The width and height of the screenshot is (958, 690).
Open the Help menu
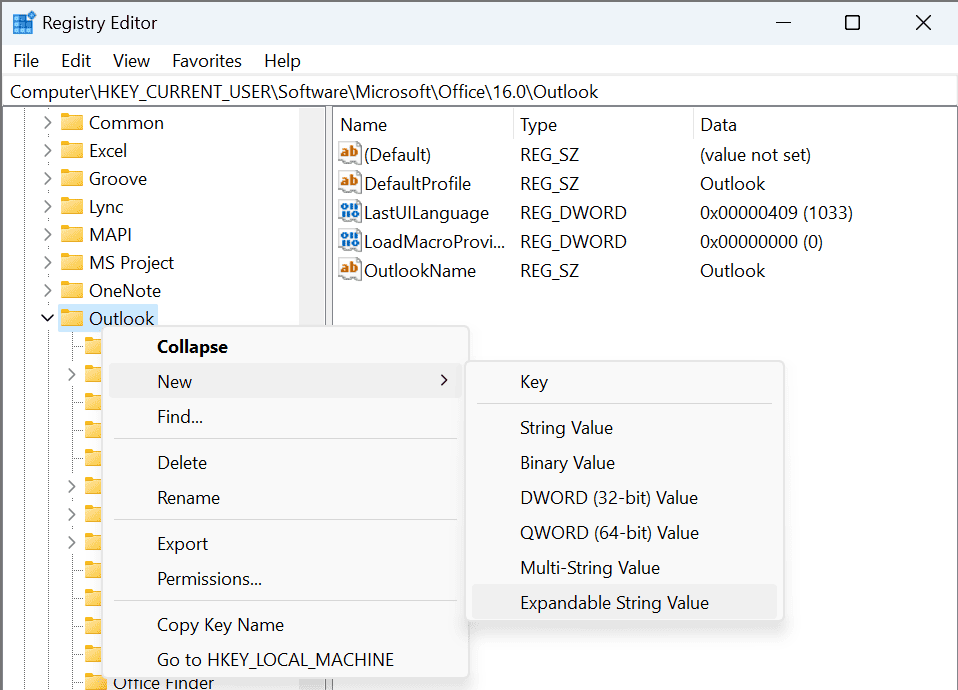282,61
